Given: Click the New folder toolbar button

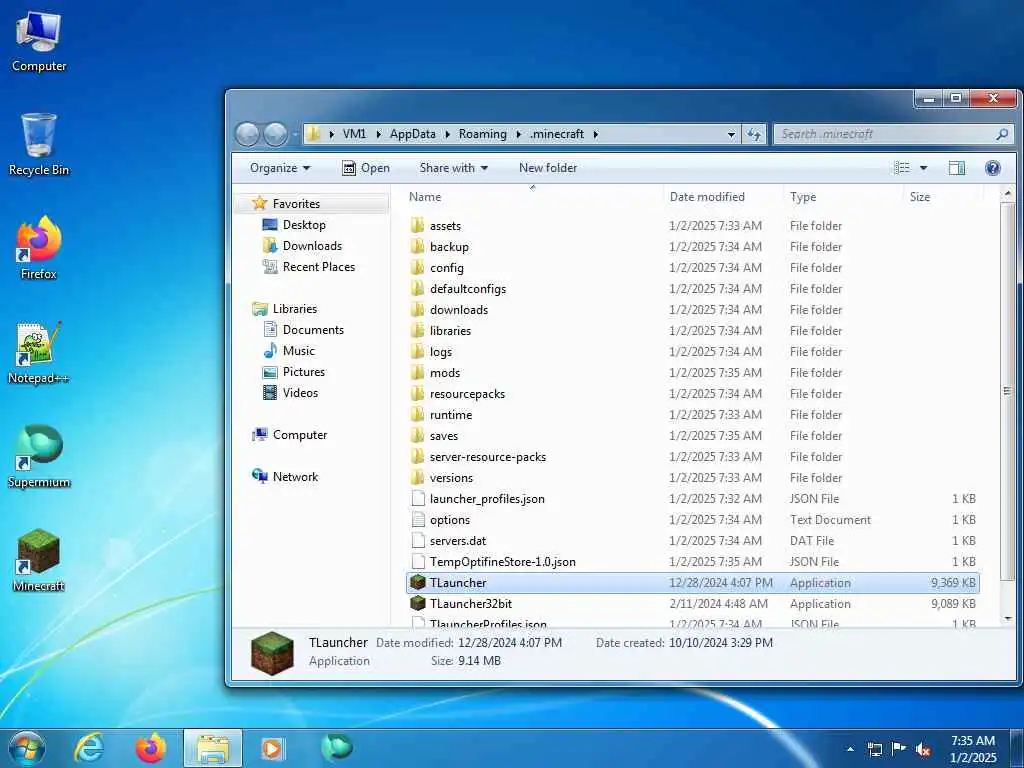Looking at the screenshot, I should (x=548, y=168).
